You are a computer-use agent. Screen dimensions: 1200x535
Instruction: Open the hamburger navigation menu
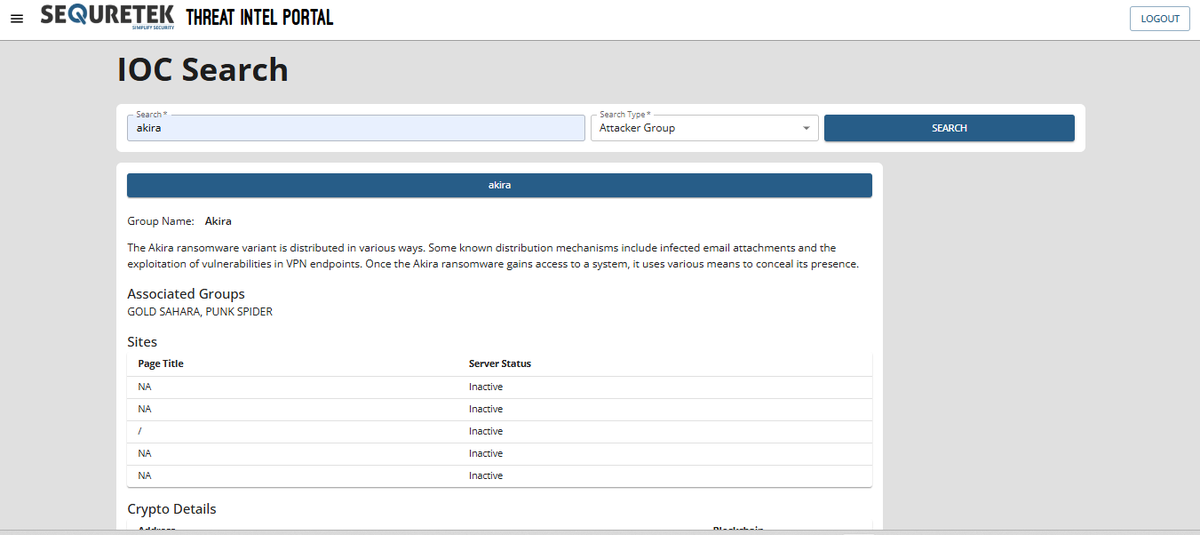[16, 20]
